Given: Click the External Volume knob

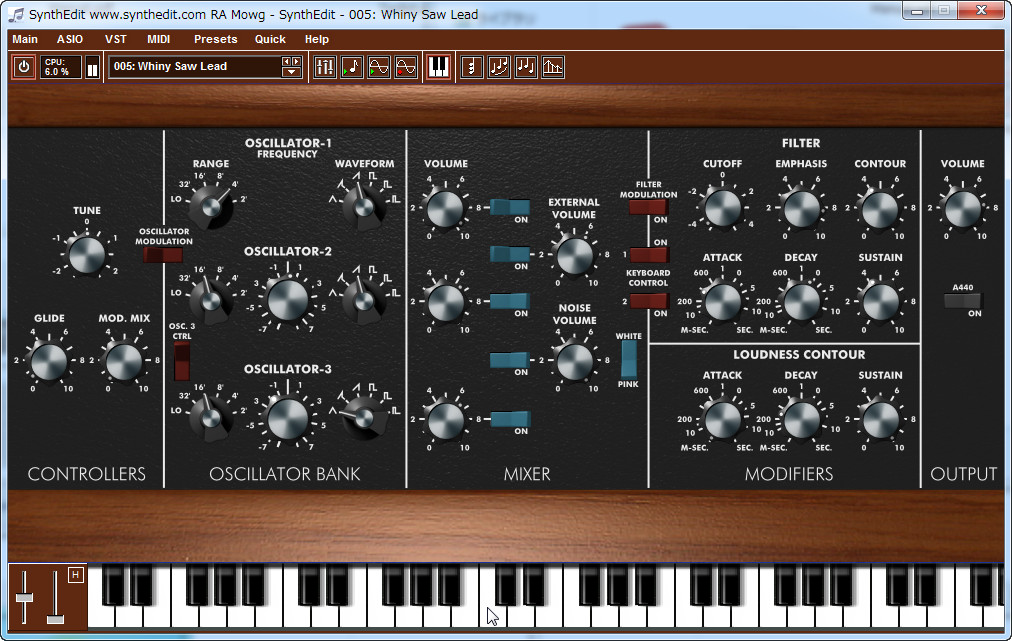Looking at the screenshot, I should click(x=574, y=254).
